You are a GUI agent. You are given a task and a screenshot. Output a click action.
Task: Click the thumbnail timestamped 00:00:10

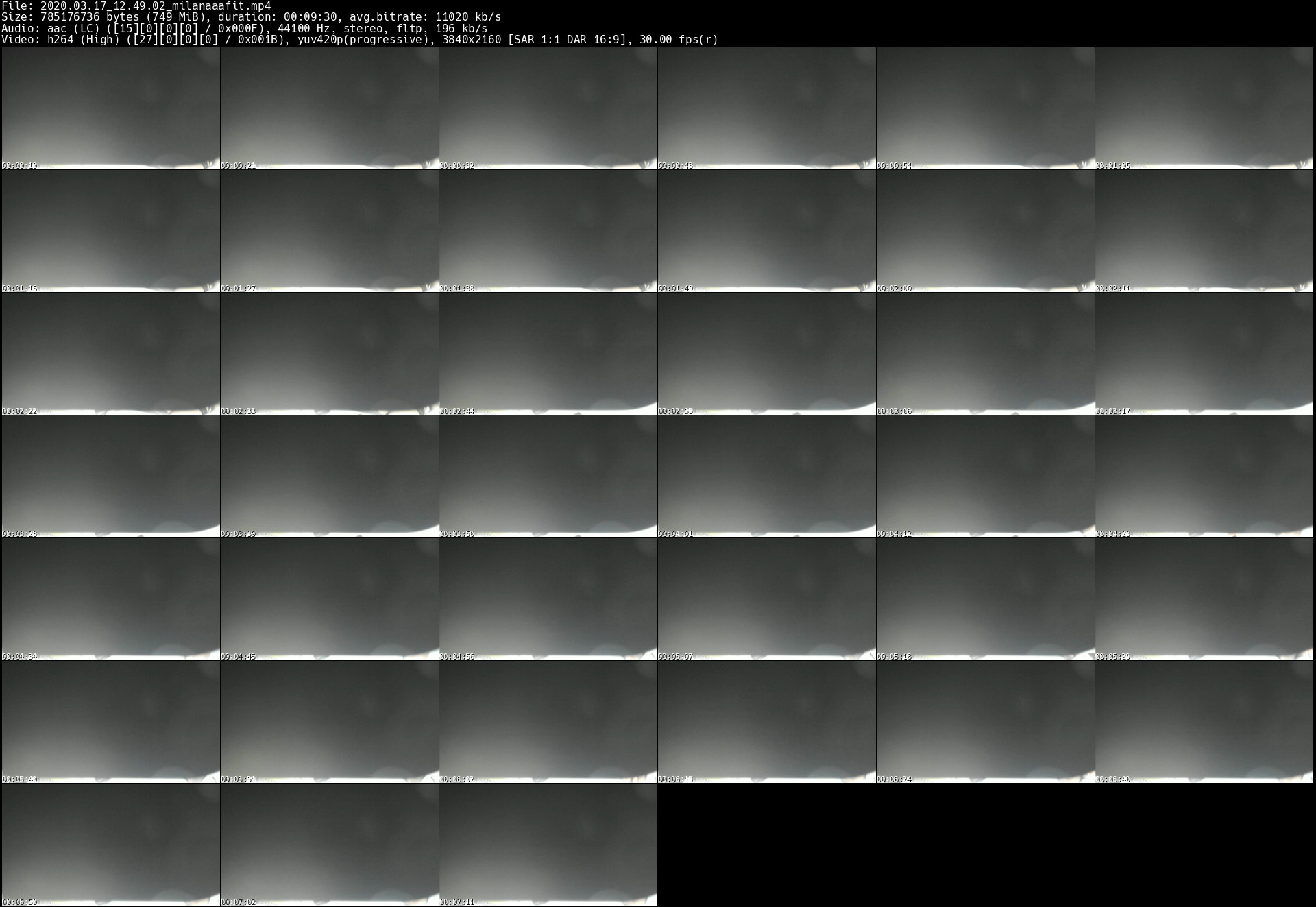(x=110, y=108)
